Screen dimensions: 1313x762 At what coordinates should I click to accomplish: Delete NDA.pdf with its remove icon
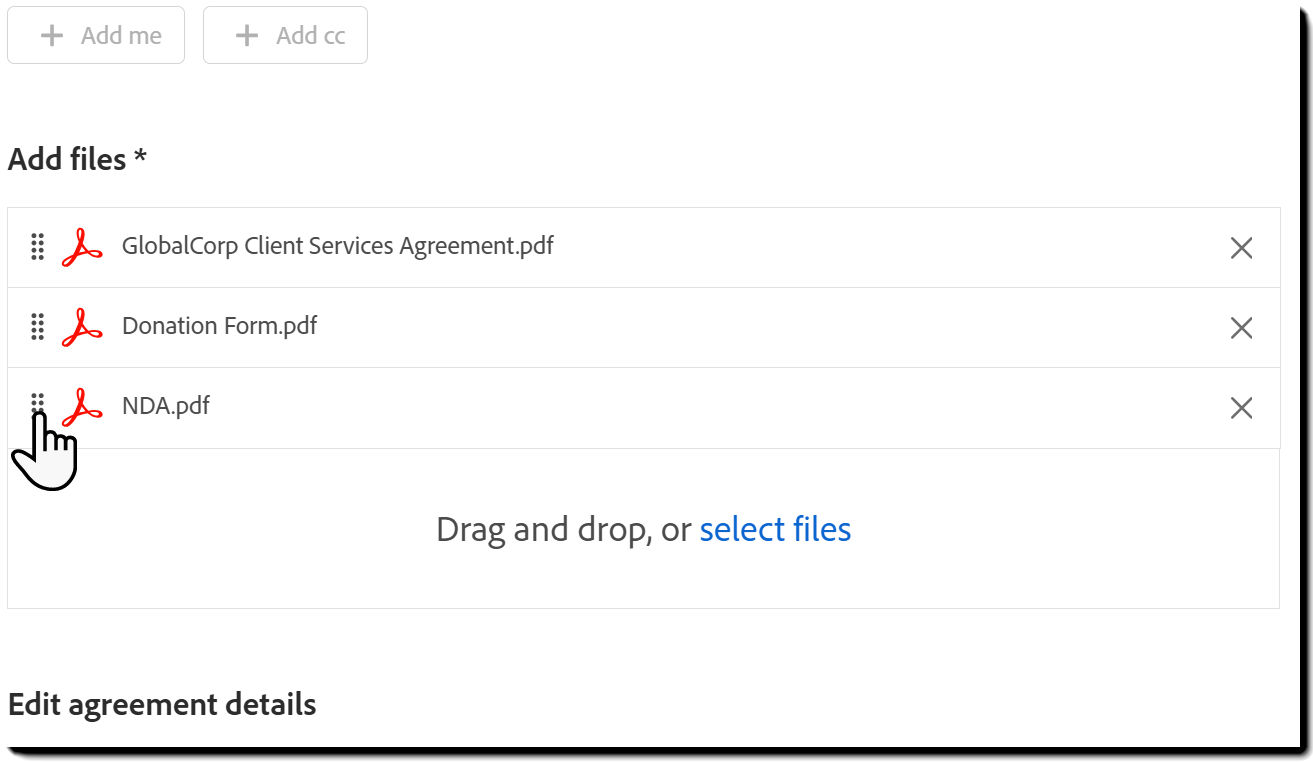tap(1241, 407)
